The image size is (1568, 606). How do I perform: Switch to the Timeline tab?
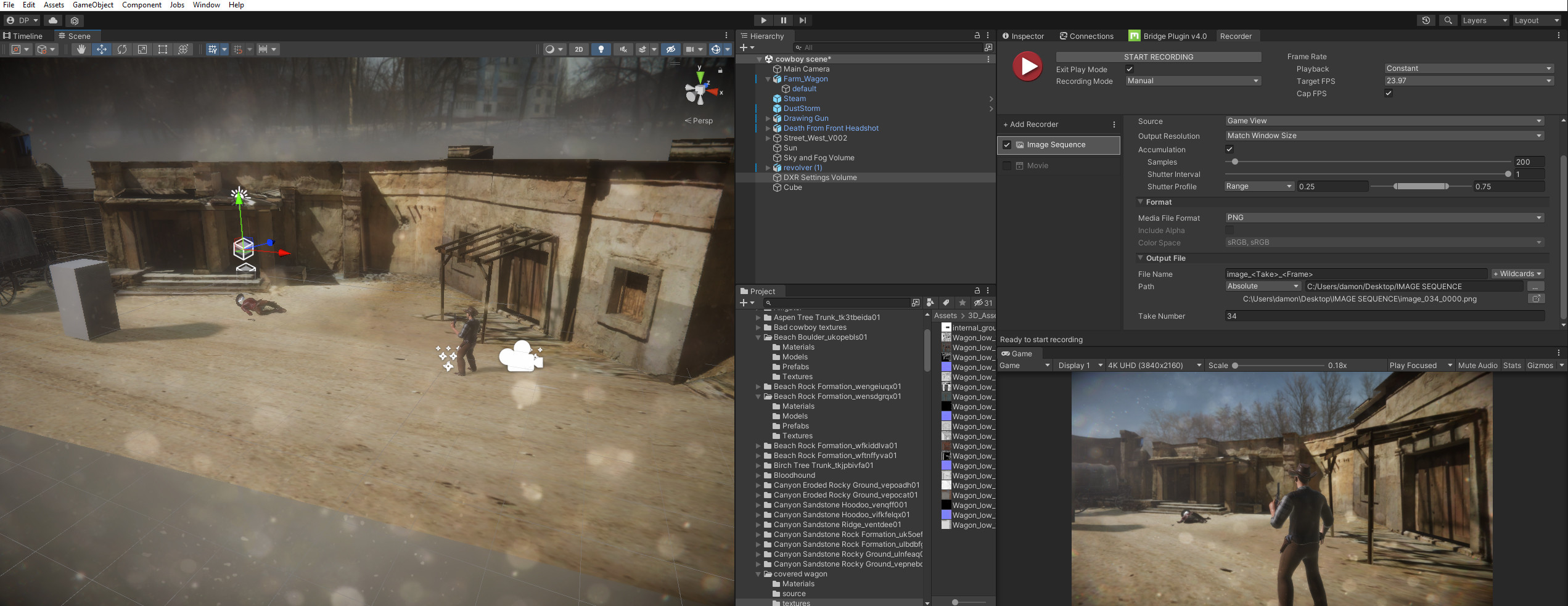(25, 35)
